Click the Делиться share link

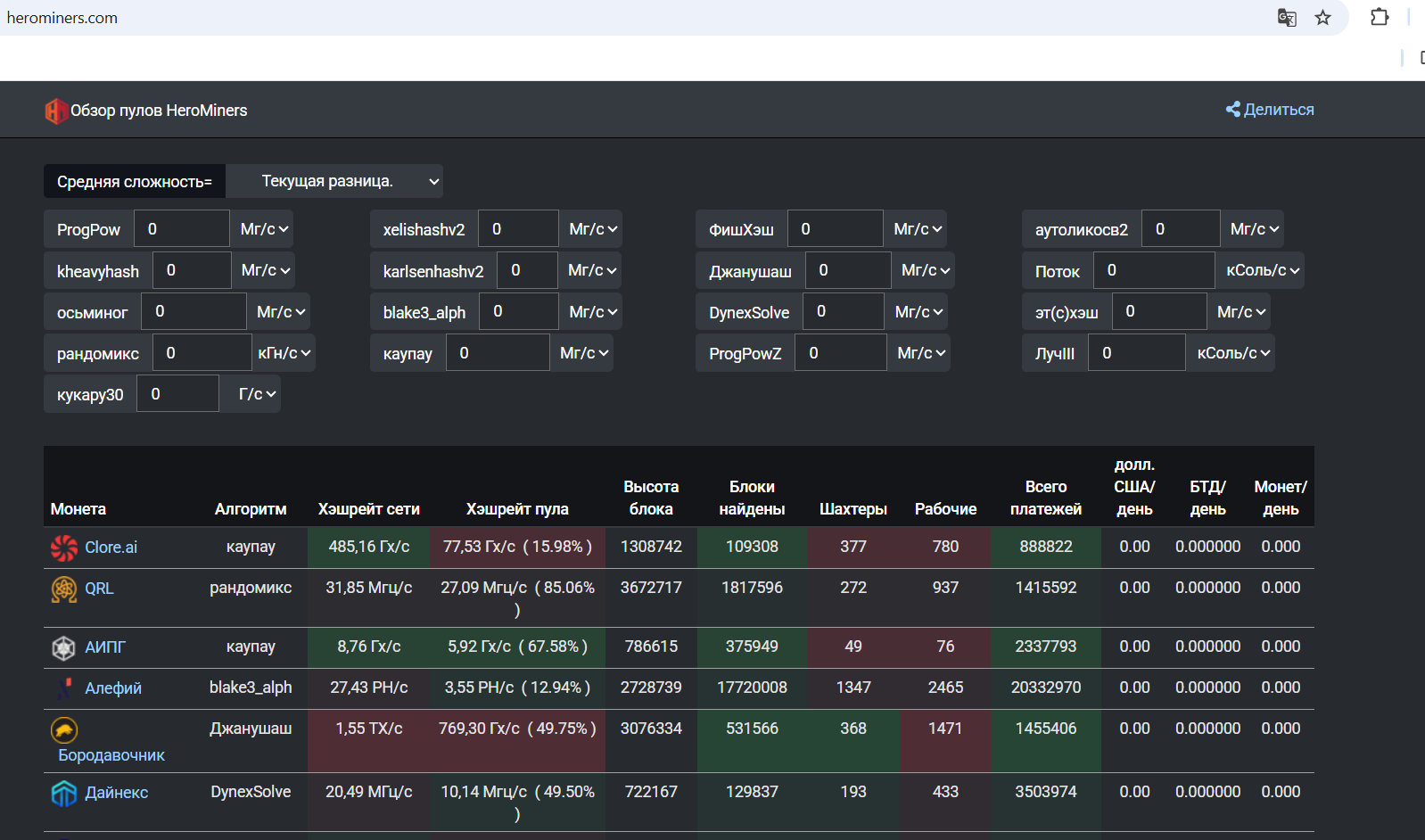(1270, 110)
